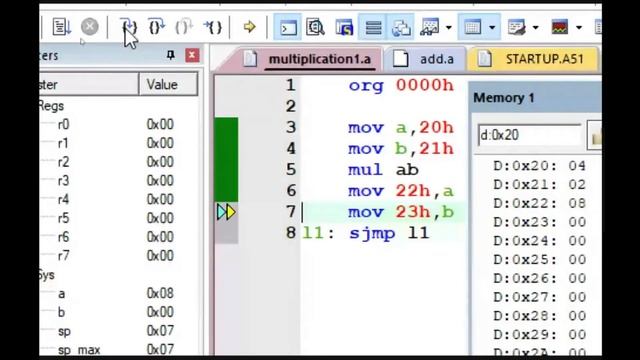
Task: Click the greyed-out Stop execution icon
Action: 89,27
